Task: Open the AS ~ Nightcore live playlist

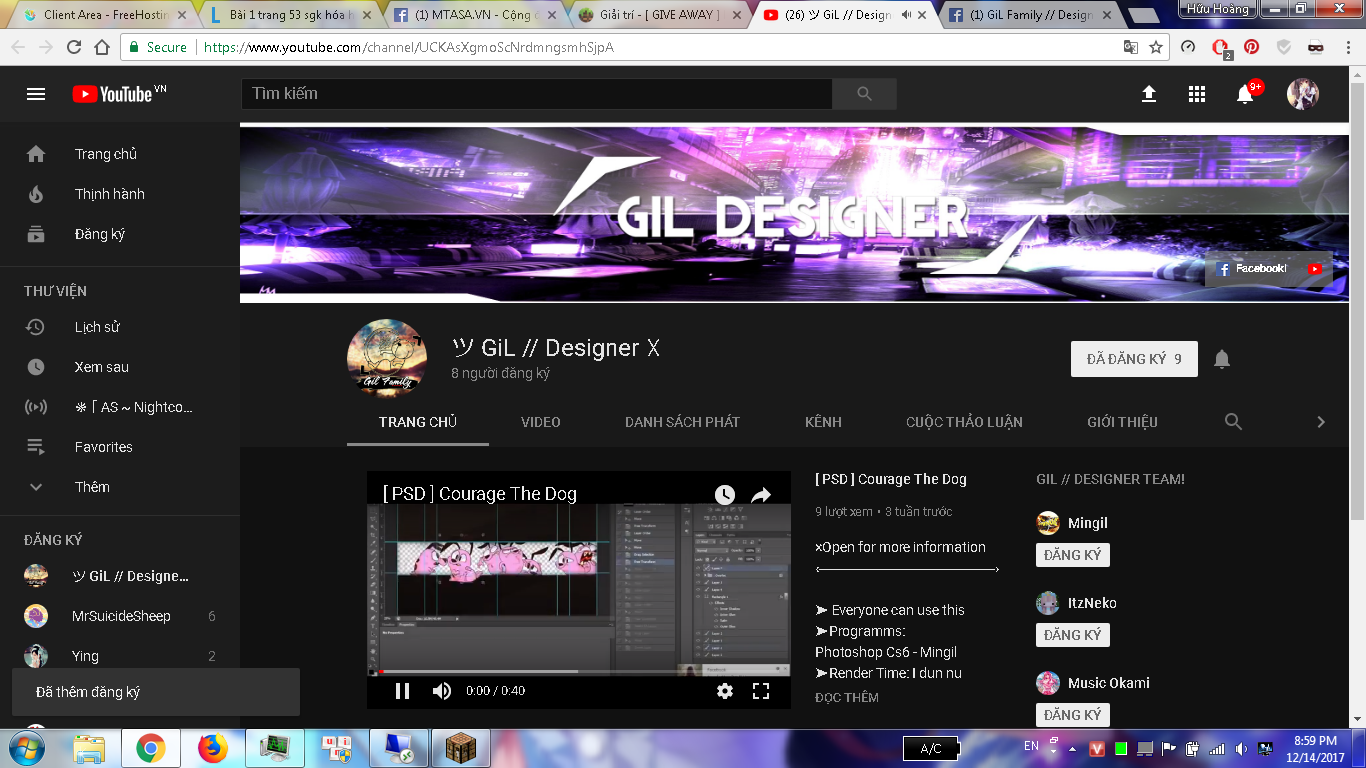Action: (x=120, y=407)
